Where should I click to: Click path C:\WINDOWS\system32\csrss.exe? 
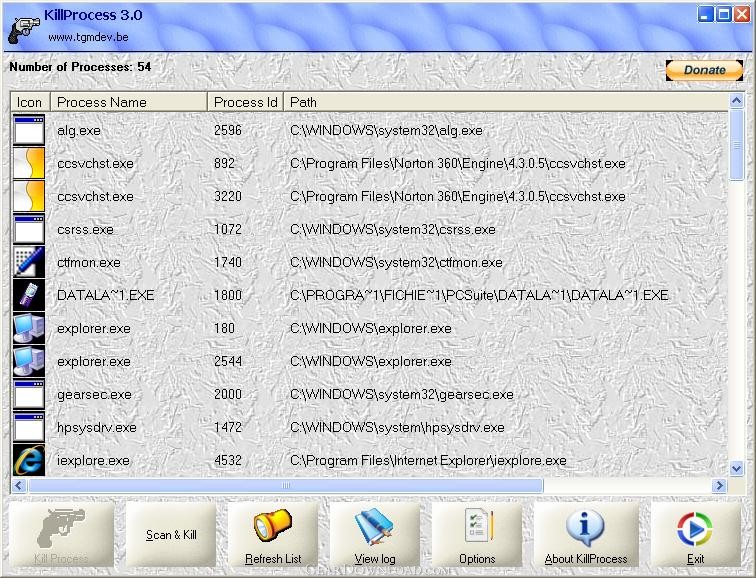(x=393, y=229)
